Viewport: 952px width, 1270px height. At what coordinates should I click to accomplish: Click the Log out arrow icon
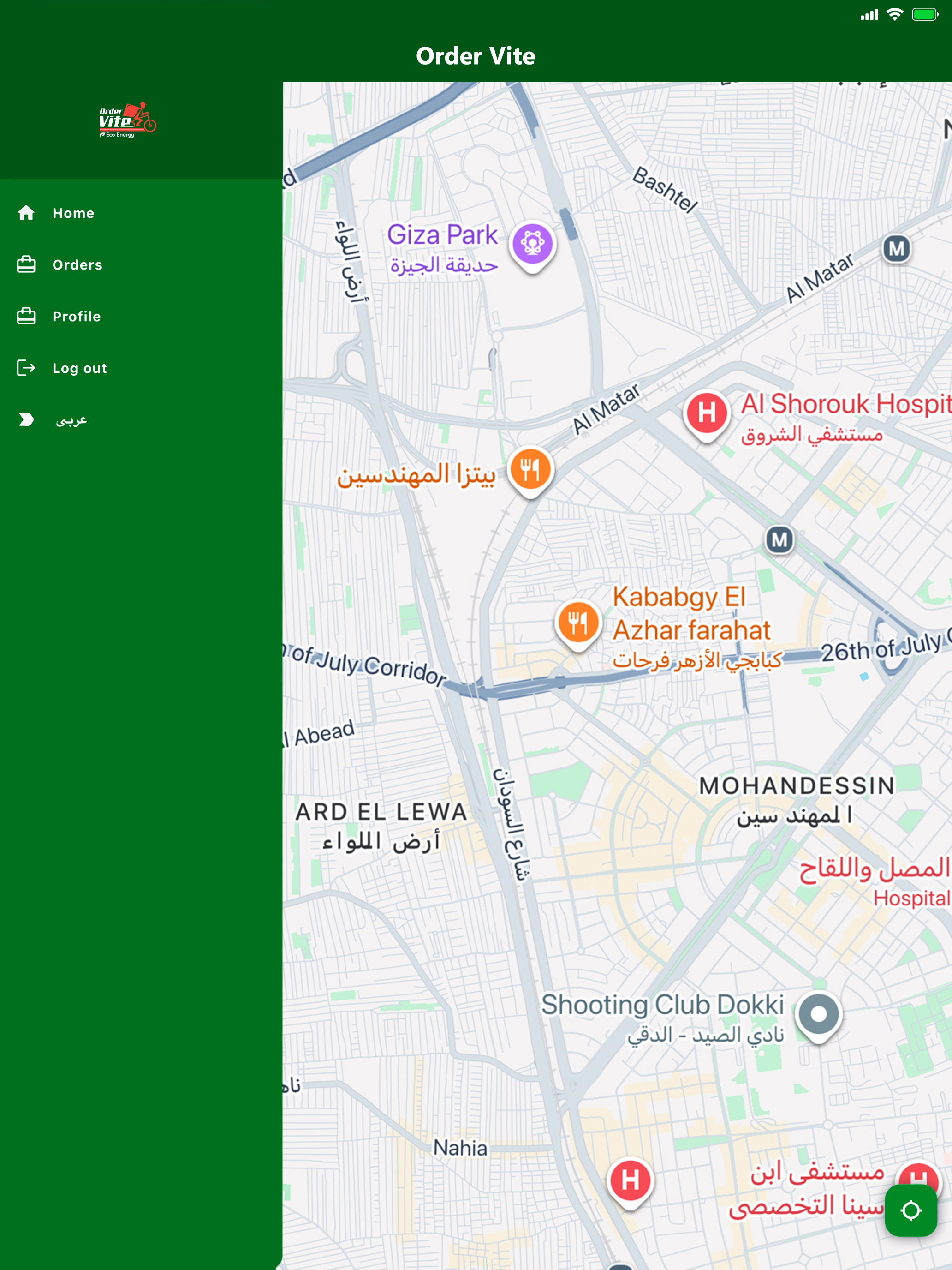26,367
